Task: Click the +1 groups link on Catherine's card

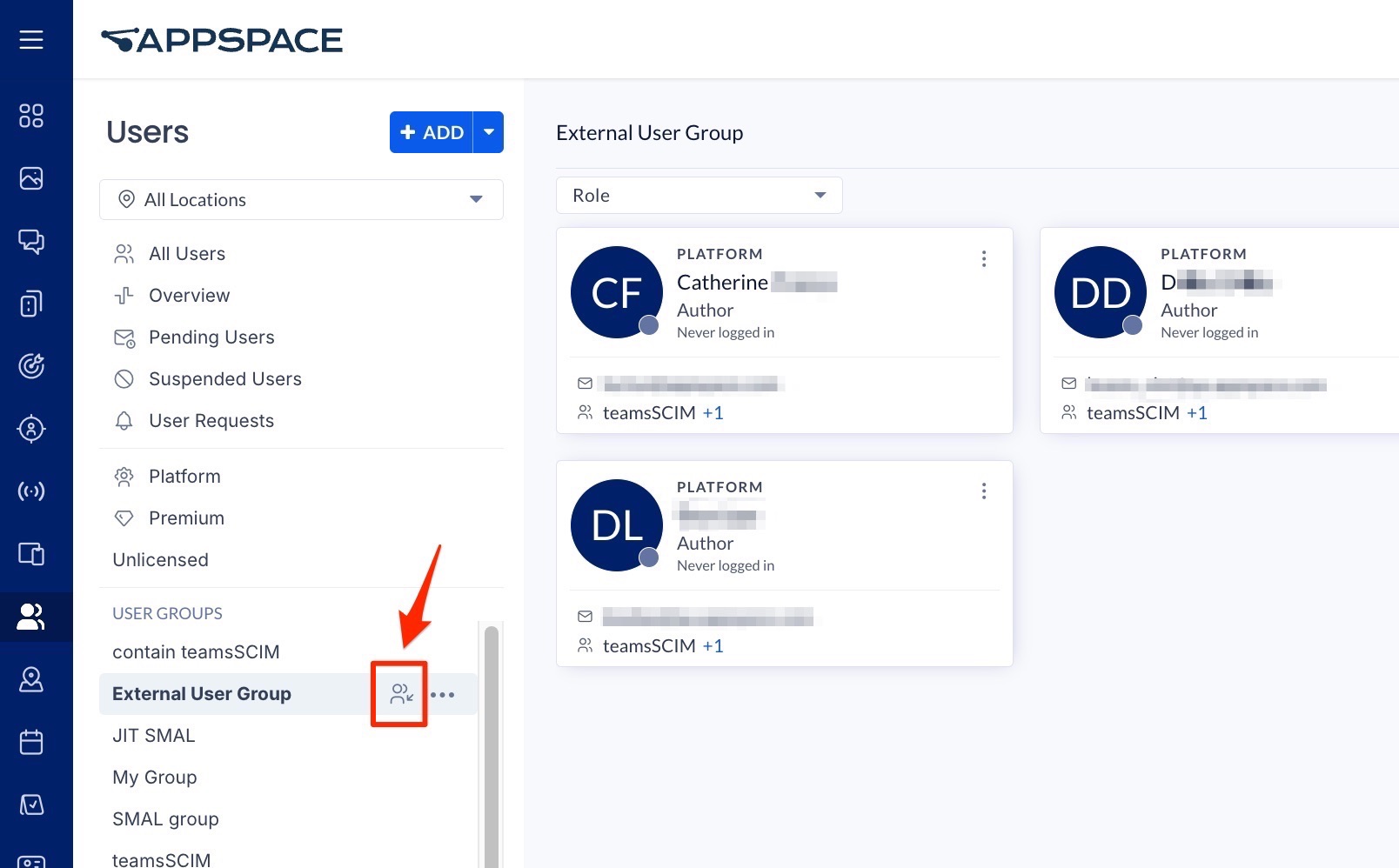Action: [713, 413]
